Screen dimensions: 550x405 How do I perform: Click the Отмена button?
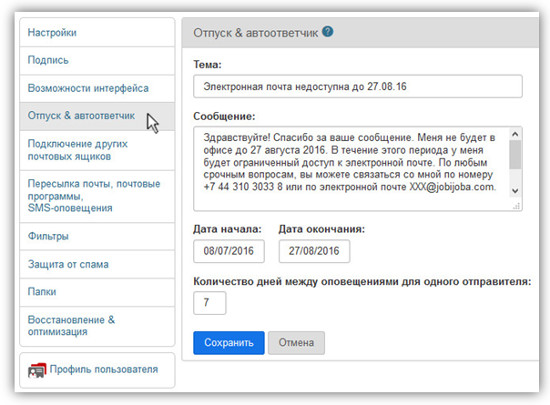(296, 343)
